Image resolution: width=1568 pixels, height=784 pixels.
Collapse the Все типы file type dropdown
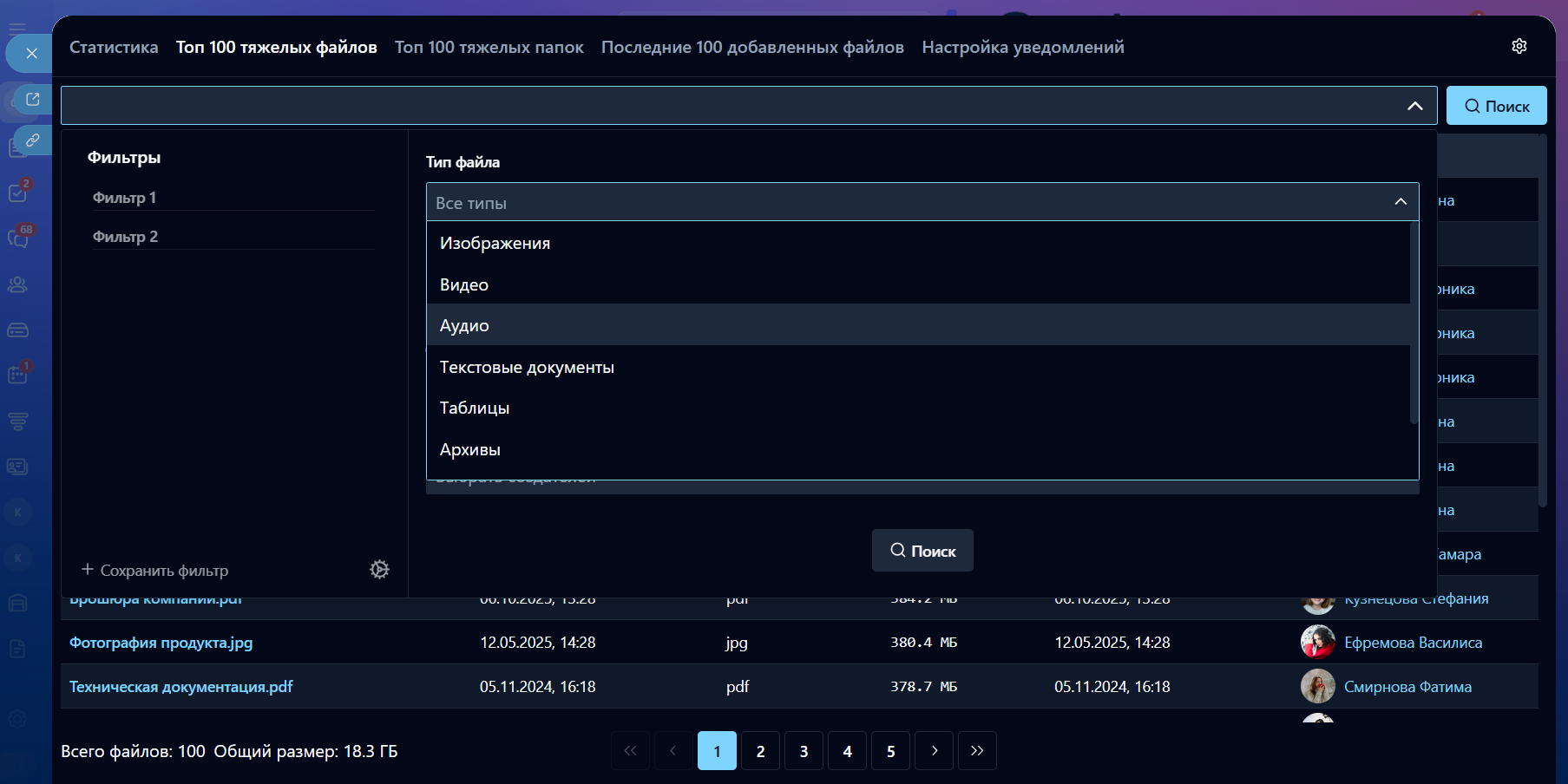[x=1400, y=202]
